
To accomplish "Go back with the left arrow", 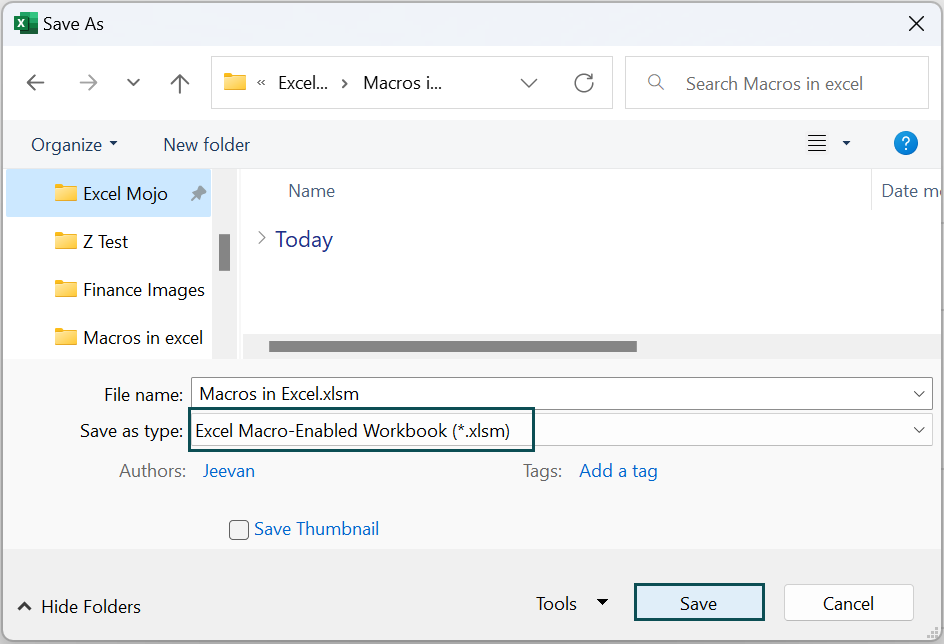I will [x=36, y=82].
